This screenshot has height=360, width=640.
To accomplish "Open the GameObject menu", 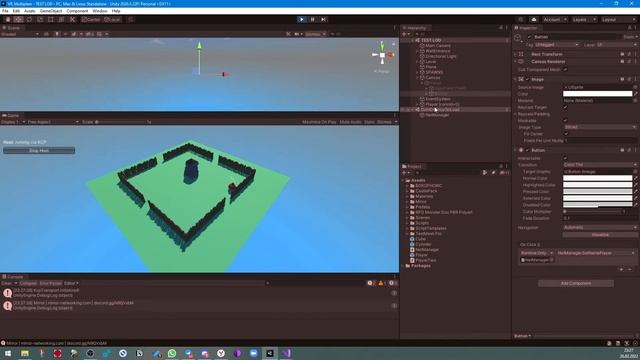I will point(51,11).
